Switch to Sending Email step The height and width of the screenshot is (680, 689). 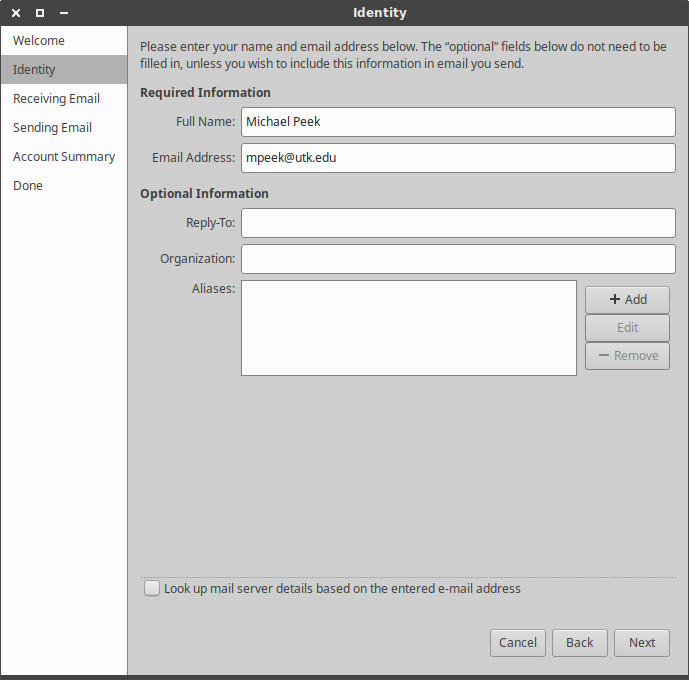[x=52, y=128]
